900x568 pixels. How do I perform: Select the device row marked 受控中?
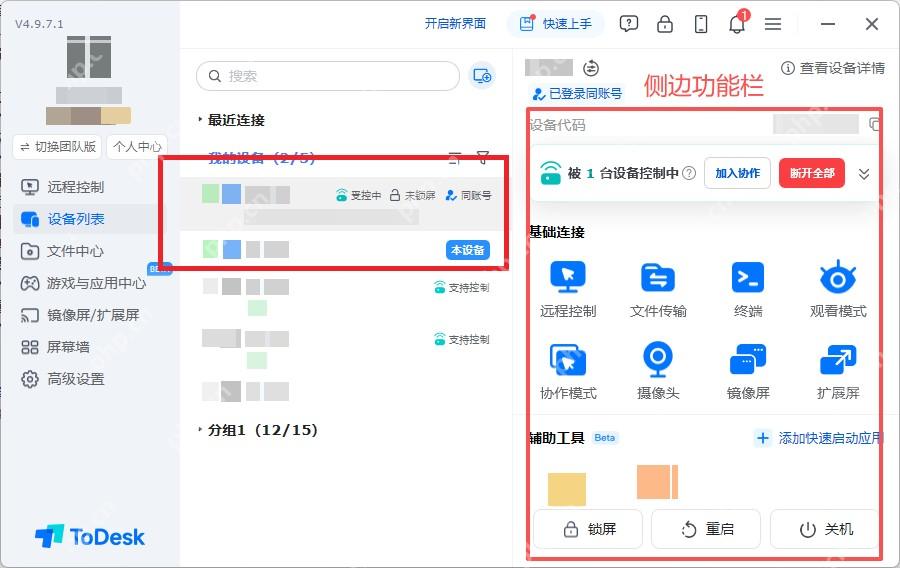coord(343,204)
